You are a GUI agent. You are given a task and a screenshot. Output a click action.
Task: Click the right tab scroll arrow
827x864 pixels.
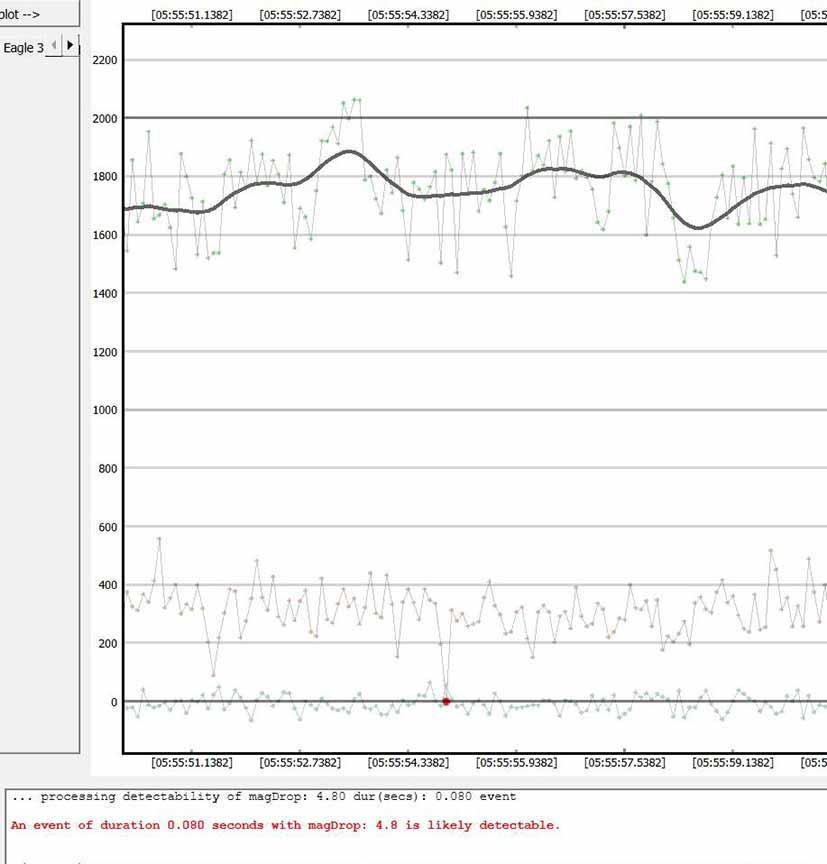coord(70,45)
